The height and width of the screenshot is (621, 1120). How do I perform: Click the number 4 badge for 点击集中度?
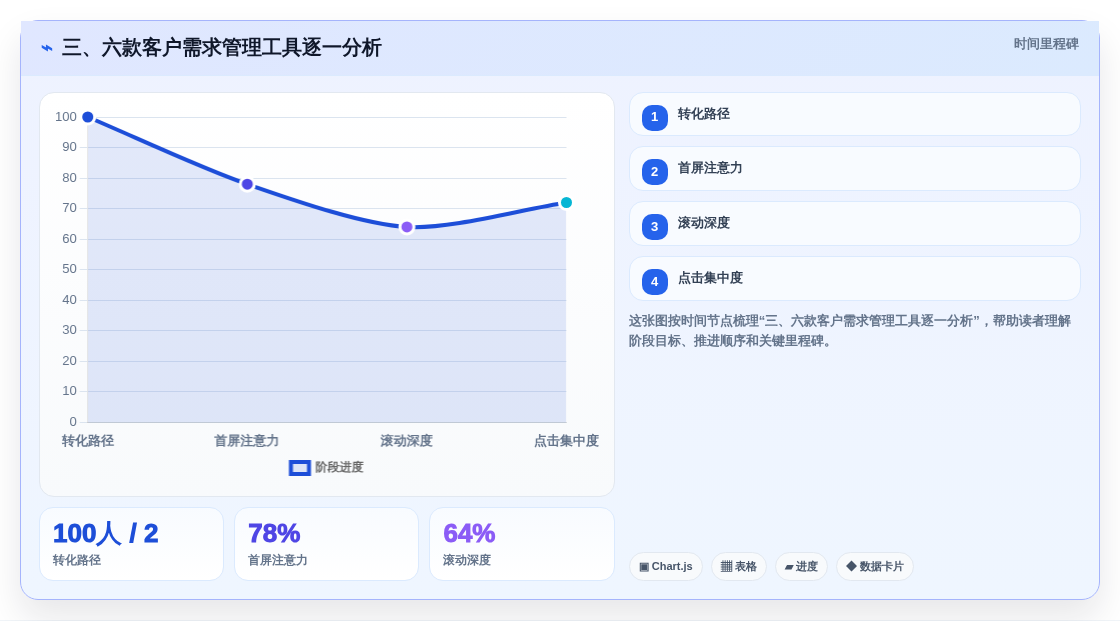654,282
